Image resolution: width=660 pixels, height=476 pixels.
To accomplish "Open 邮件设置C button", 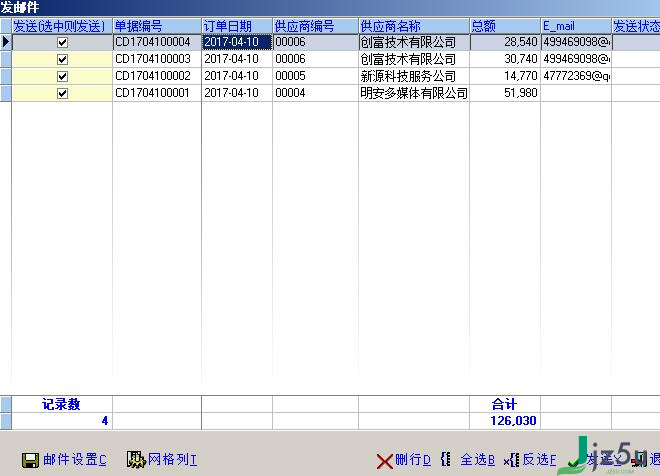I will (64, 460).
